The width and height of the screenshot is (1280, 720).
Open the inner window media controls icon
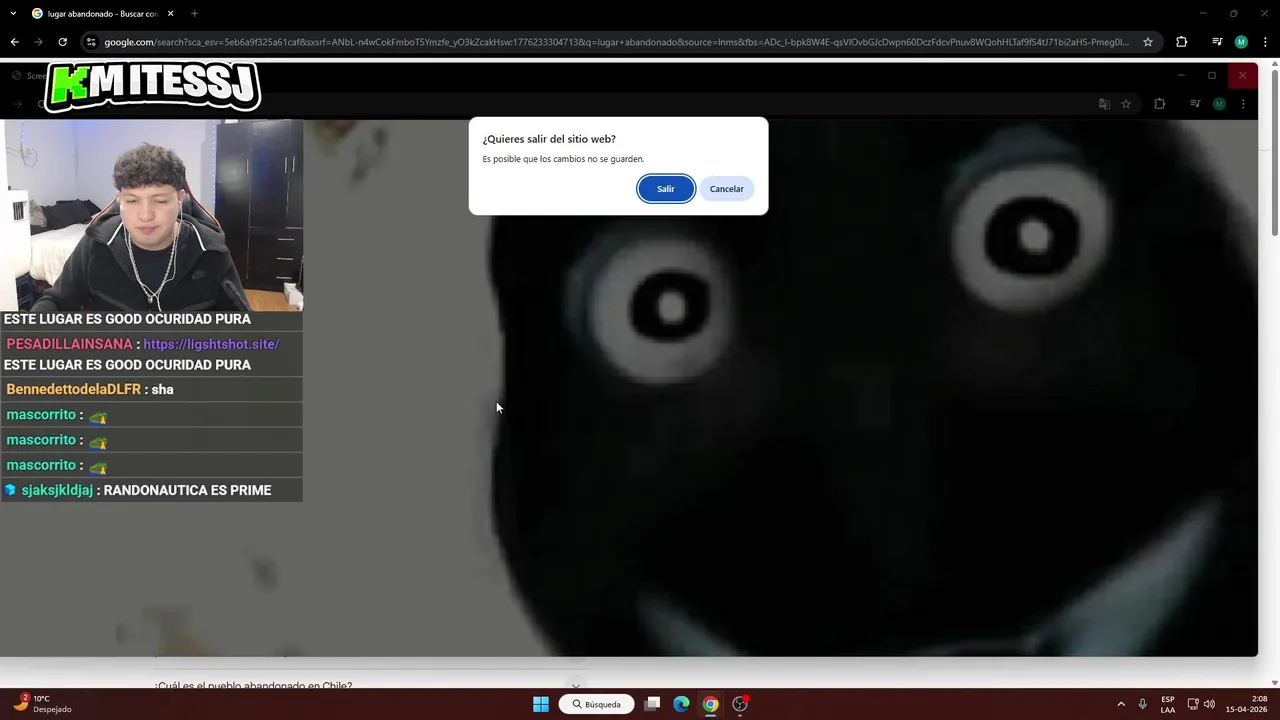click(1195, 104)
